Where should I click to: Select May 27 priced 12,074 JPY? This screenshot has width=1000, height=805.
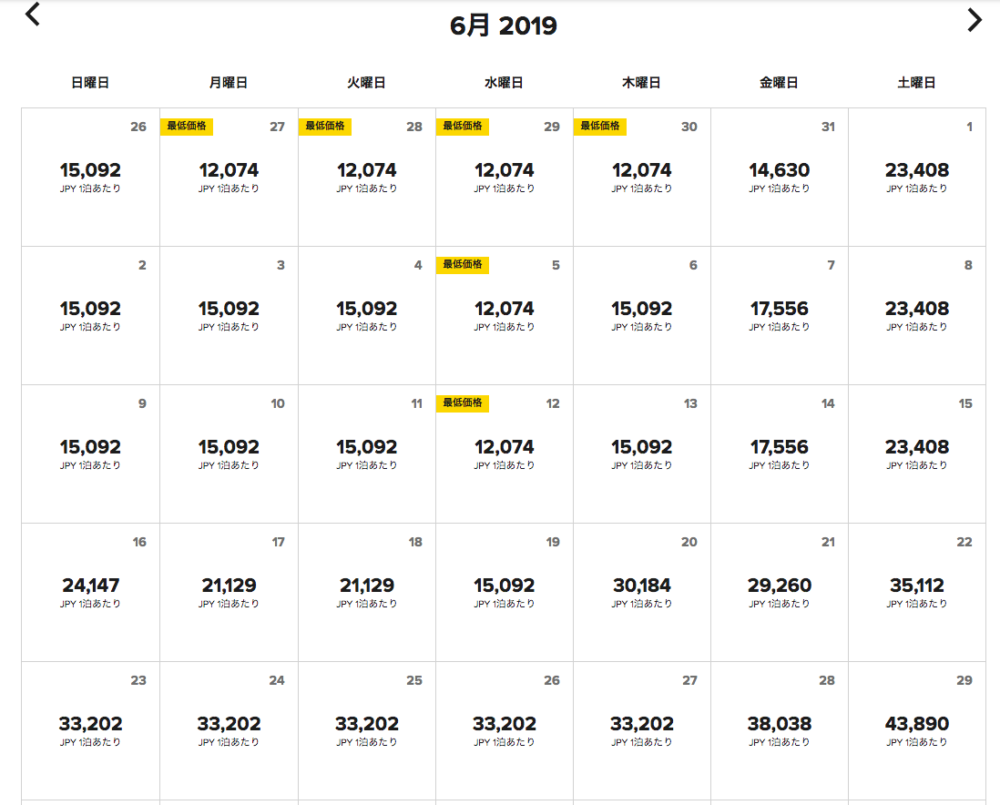click(x=229, y=177)
